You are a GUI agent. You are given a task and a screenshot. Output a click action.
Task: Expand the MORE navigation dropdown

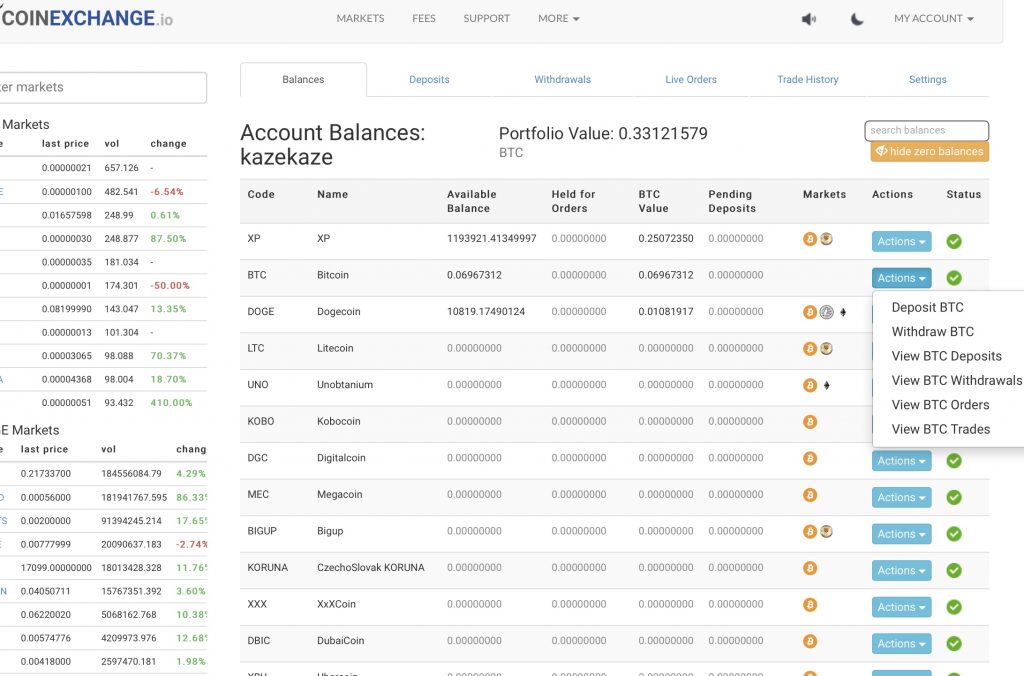point(558,19)
